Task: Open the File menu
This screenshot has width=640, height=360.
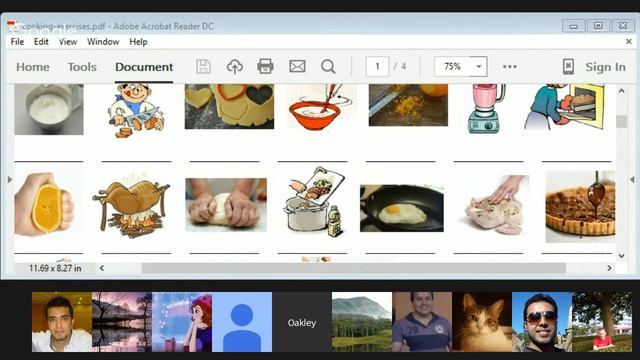Action: [17, 42]
